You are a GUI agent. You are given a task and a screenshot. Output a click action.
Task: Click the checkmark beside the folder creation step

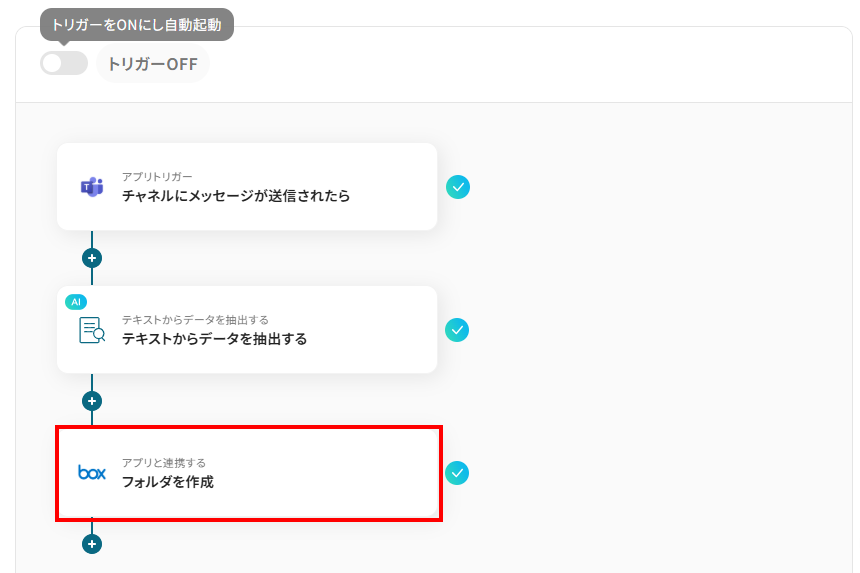pyautogui.click(x=457, y=473)
